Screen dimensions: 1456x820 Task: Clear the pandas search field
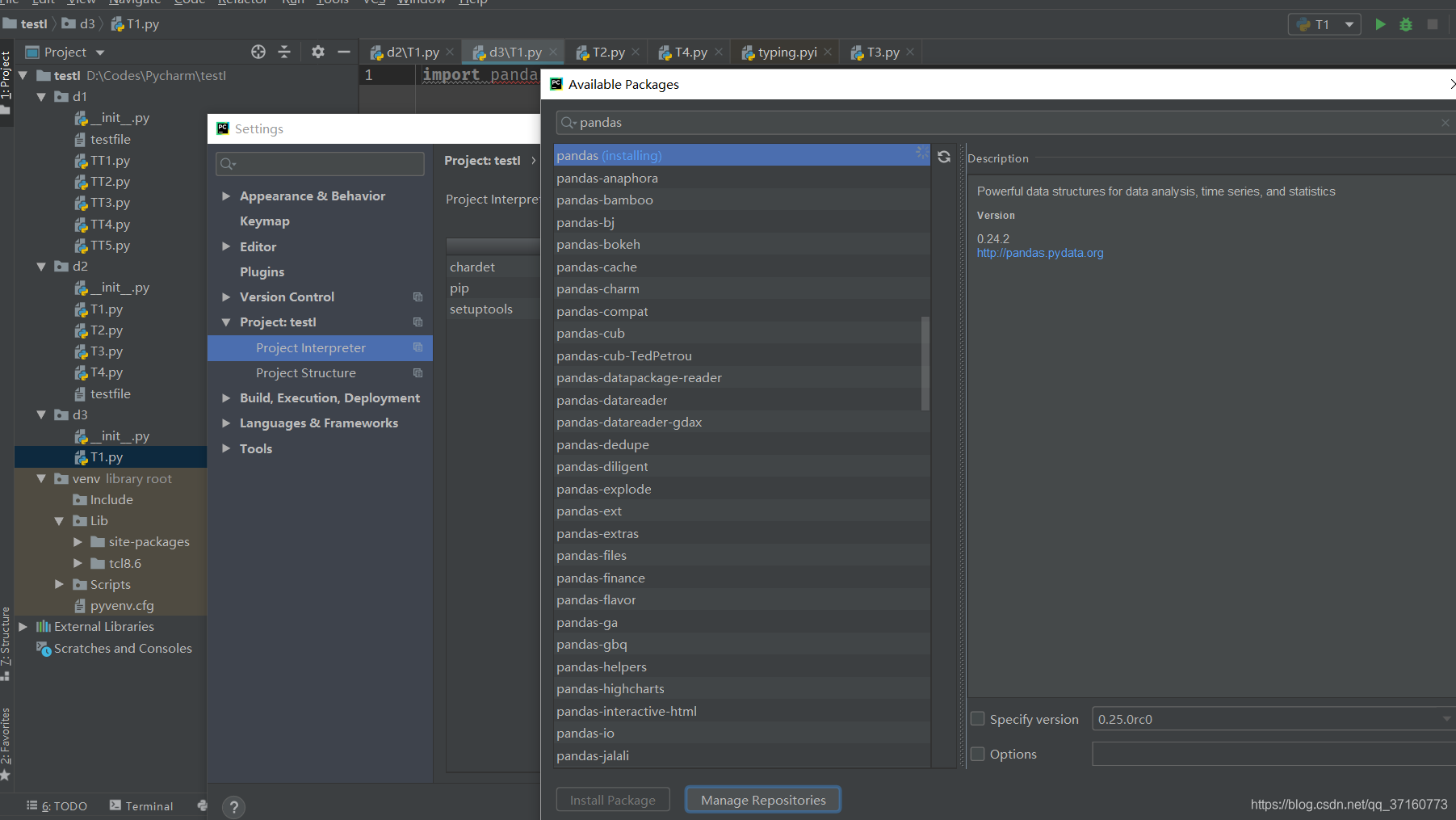pyautogui.click(x=1445, y=123)
